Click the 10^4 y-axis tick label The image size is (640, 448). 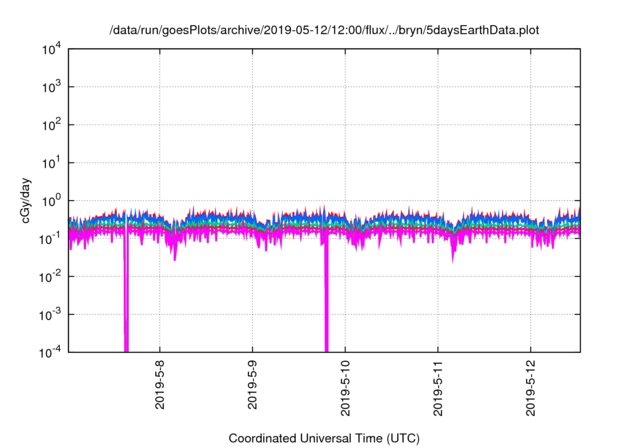click(x=51, y=49)
